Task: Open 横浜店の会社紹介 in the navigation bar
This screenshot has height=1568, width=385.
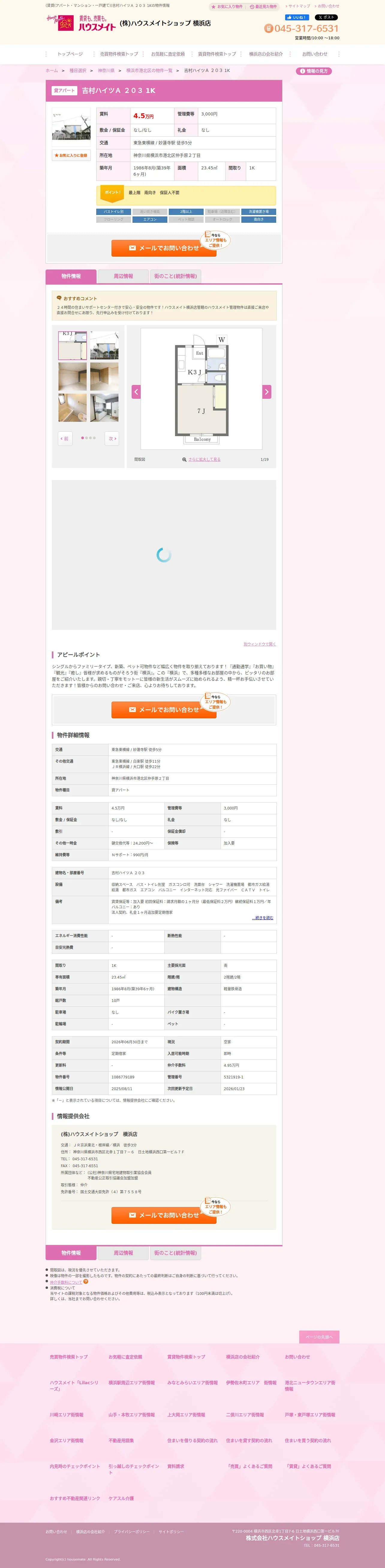Action: coord(266,54)
